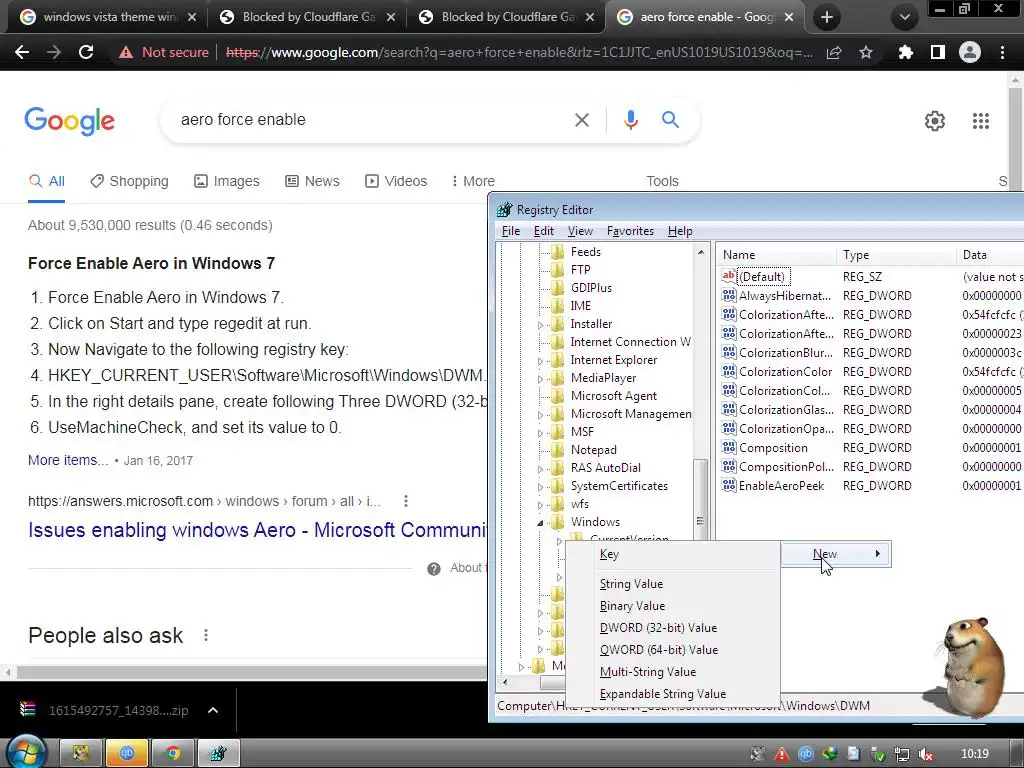Image resolution: width=1024 pixels, height=768 pixels.
Task: Switch to Chrome in the taskbar
Action: (x=173, y=754)
